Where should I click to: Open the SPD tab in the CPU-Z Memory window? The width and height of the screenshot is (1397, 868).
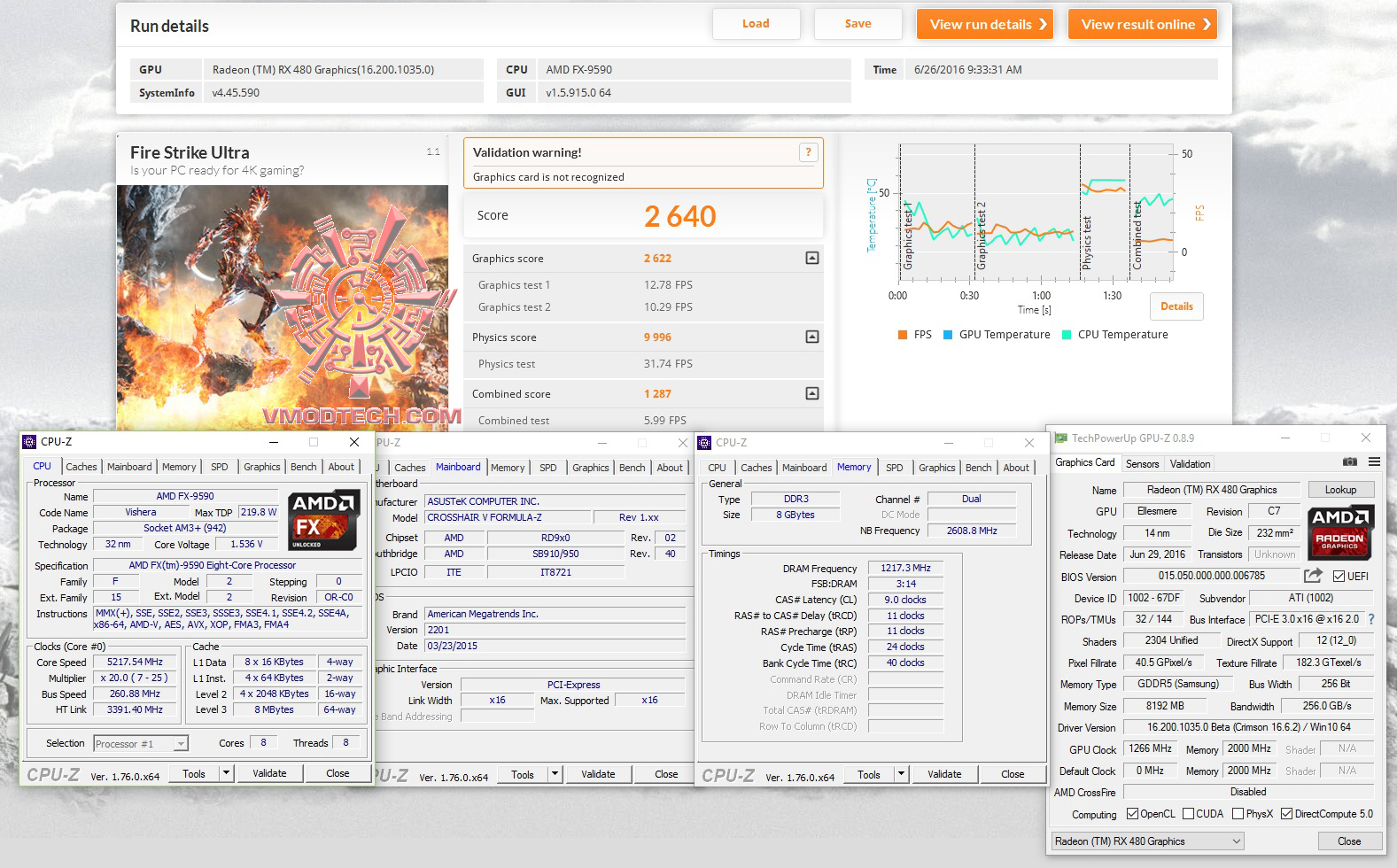click(x=895, y=468)
